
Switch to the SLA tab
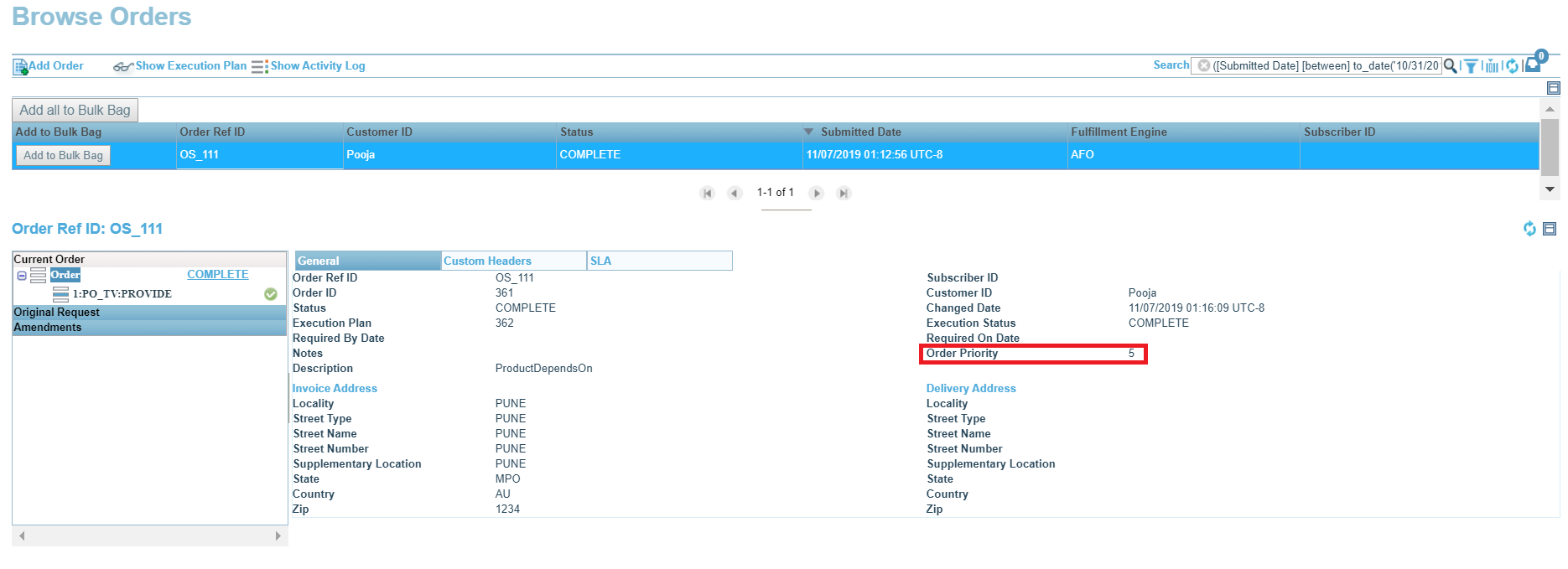coord(660,261)
